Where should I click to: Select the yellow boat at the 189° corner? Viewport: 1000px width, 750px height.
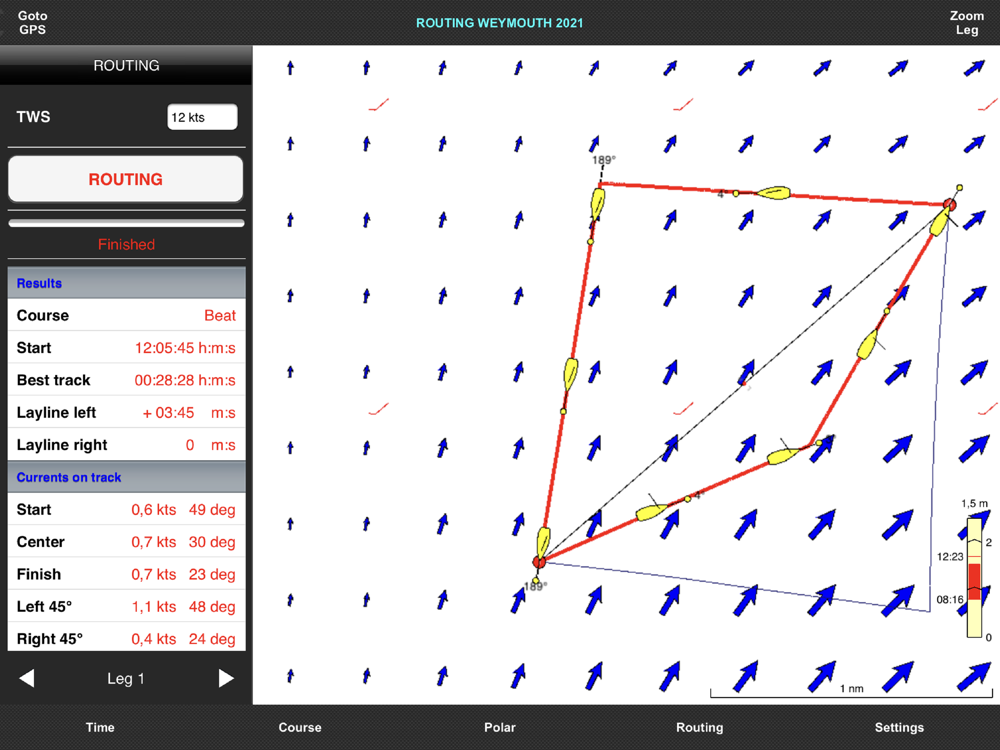click(x=598, y=204)
